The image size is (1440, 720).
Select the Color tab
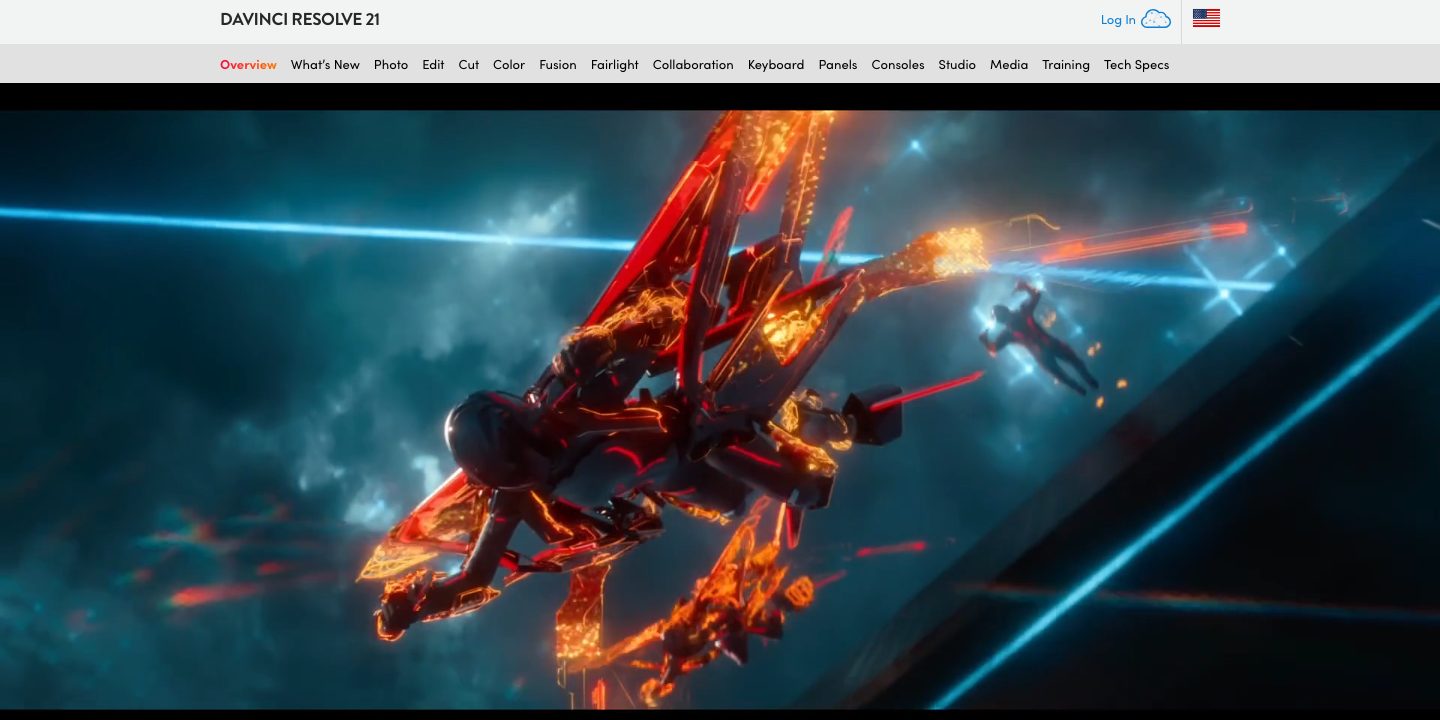[509, 64]
